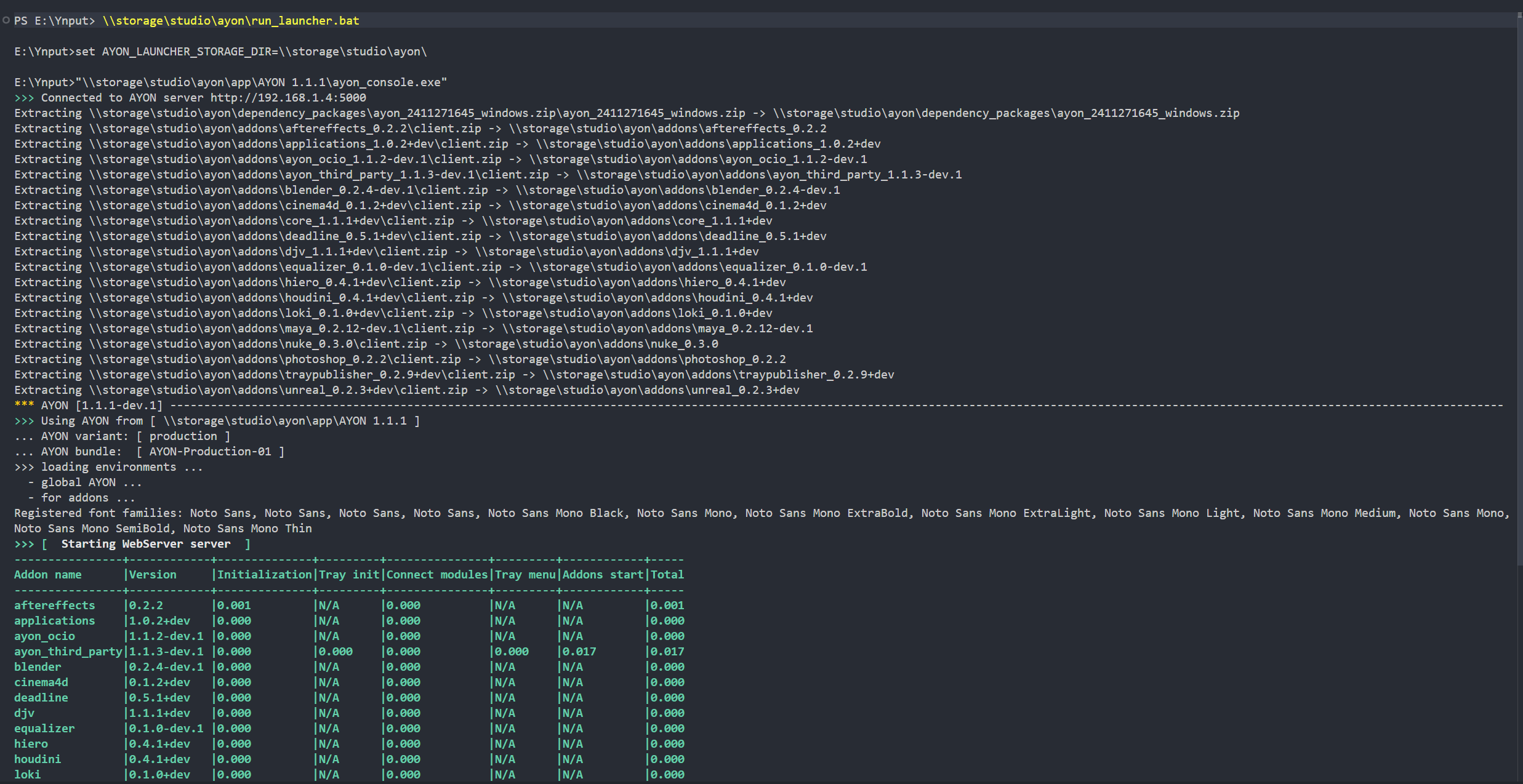Click the 'ayon_ocio' addon name in table

[44, 636]
